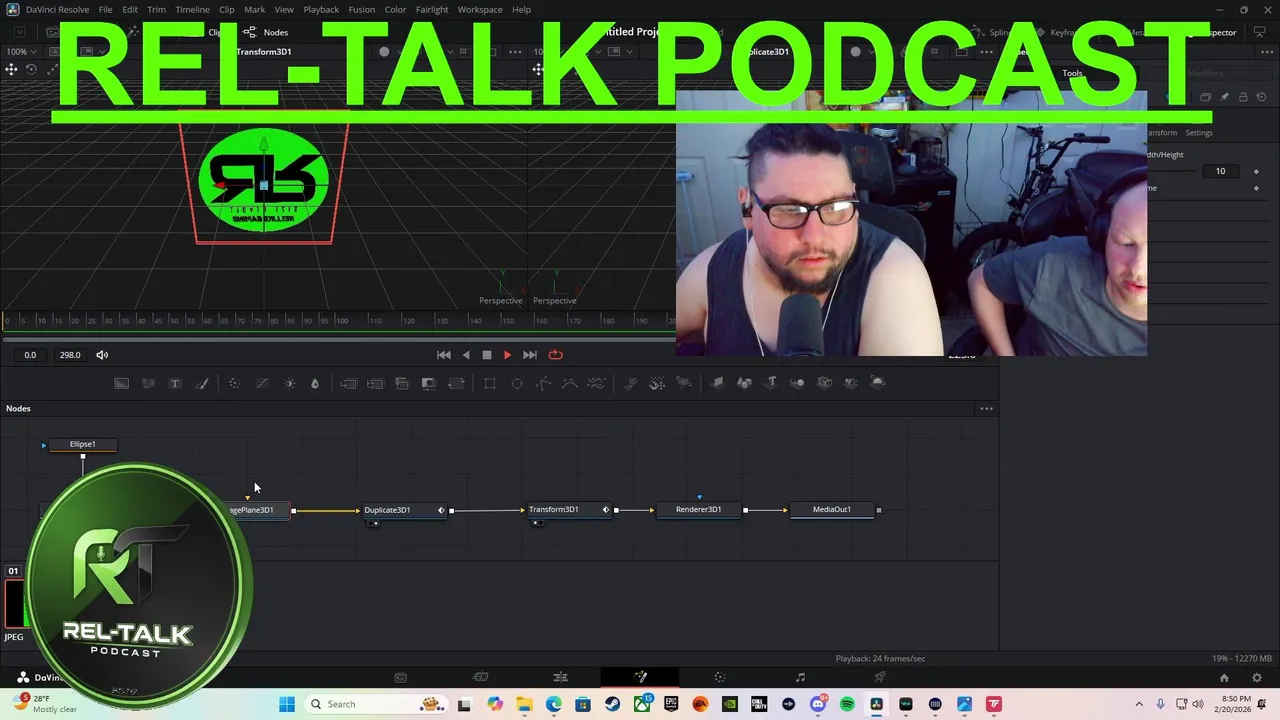
Task: Open Nodes panel options menu
Action: [x=987, y=409]
